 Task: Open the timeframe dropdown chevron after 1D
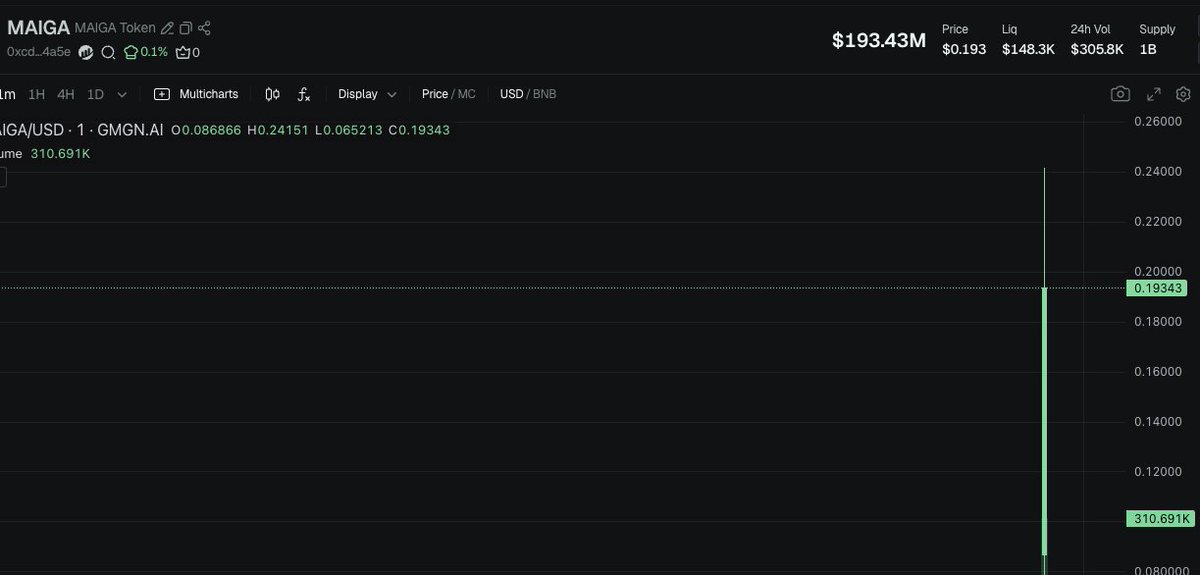point(122,94)
